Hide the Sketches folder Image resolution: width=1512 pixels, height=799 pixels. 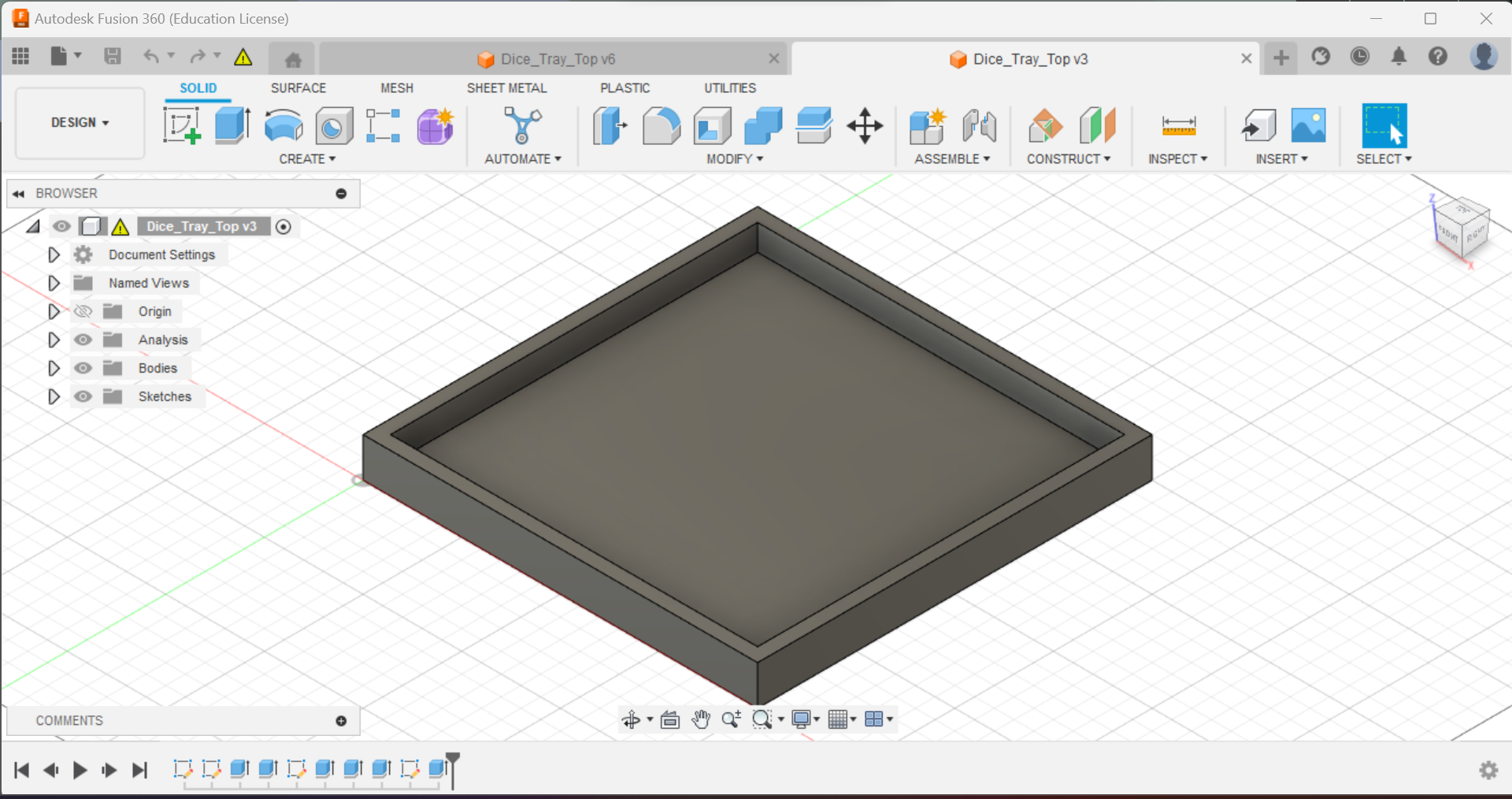tap(83, 396)
